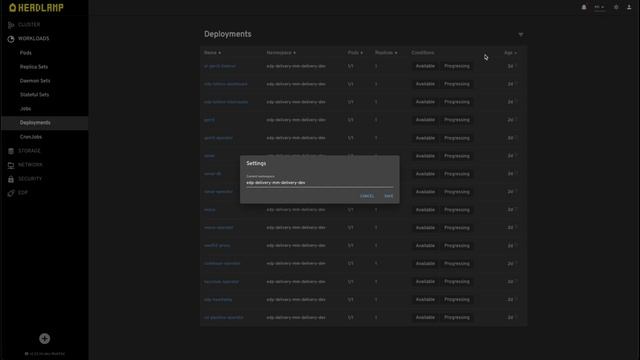Click the Deployments filter icon
The width and height of the screenshot is (640, 360).
coord(520,34)
